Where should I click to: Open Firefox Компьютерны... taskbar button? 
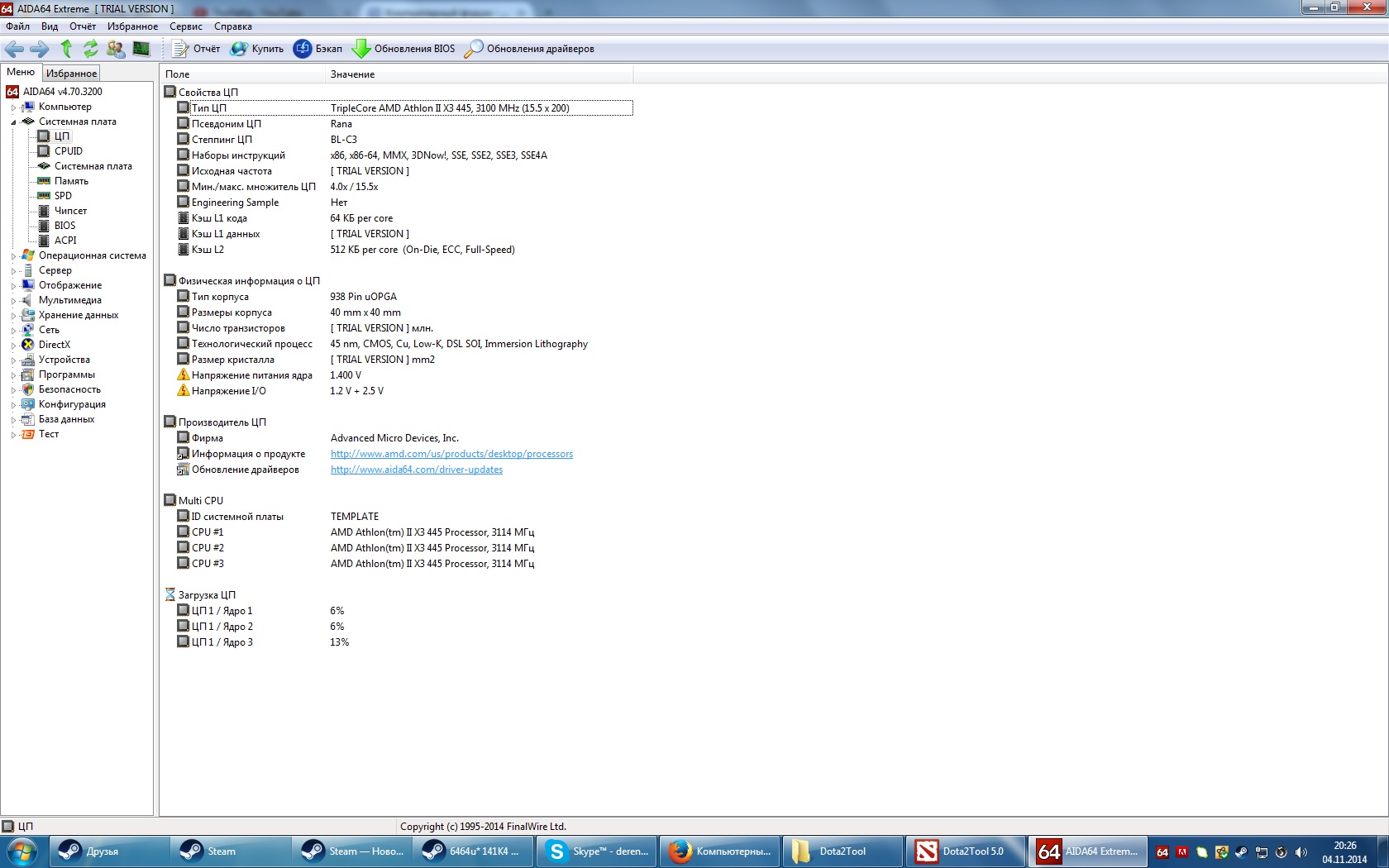(719, 851)
